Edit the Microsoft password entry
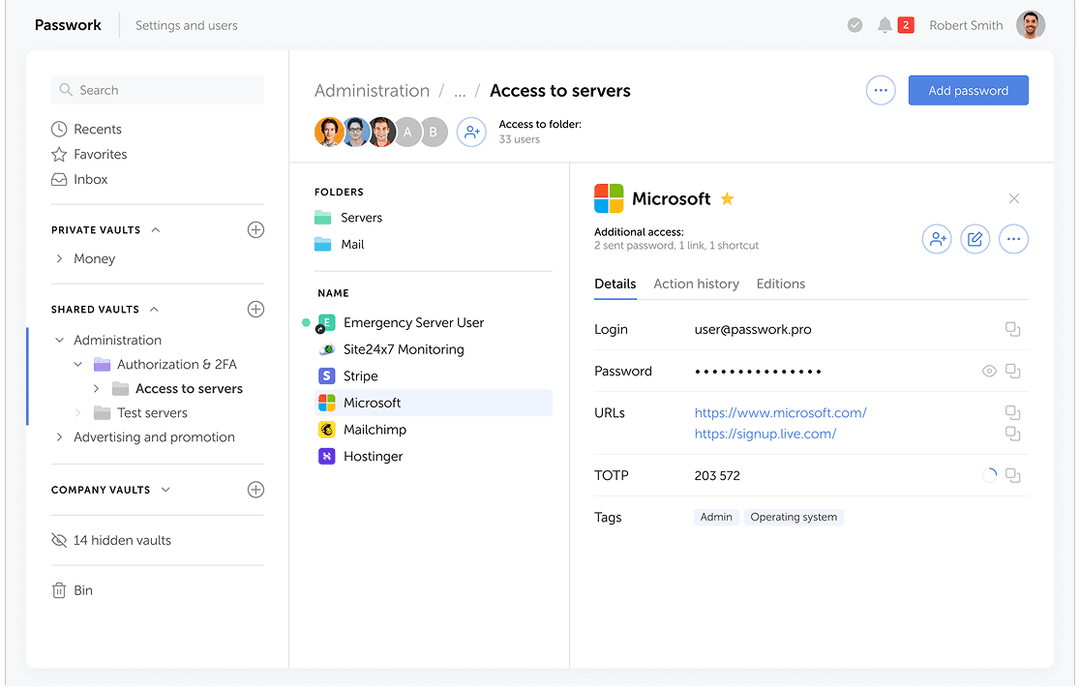 (x=975, y=239)
